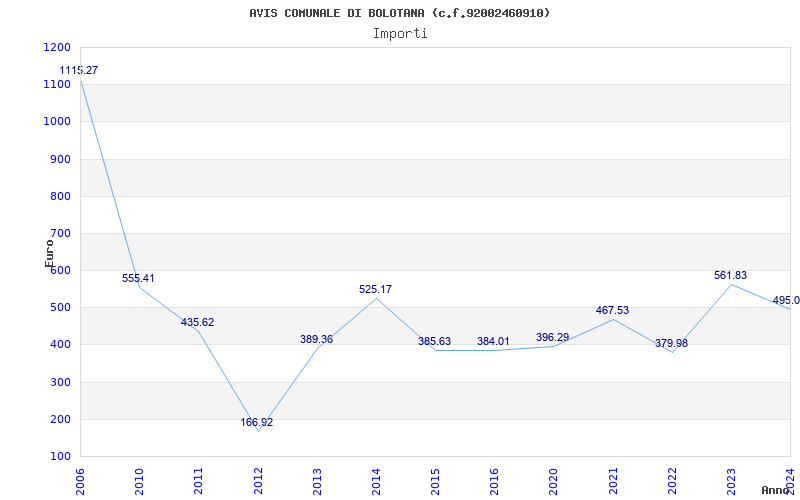
Task: Select the 555.41 data label
Action: (x=138, y=279)
